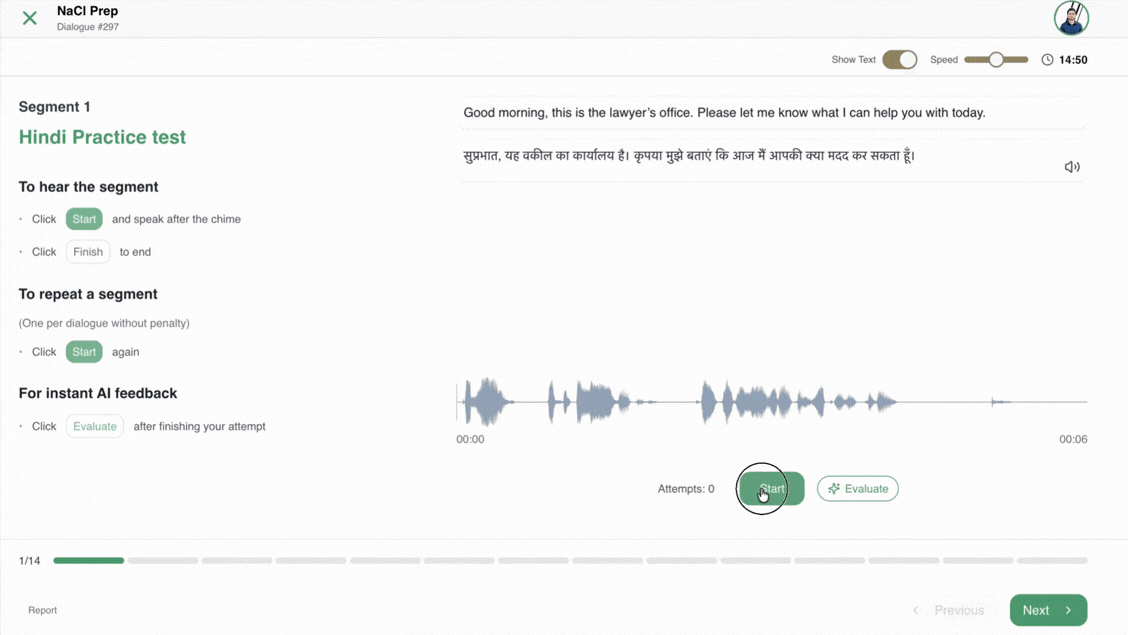1128x635 pixels.
Task: Go back with the Previous button
Action: 948,610
